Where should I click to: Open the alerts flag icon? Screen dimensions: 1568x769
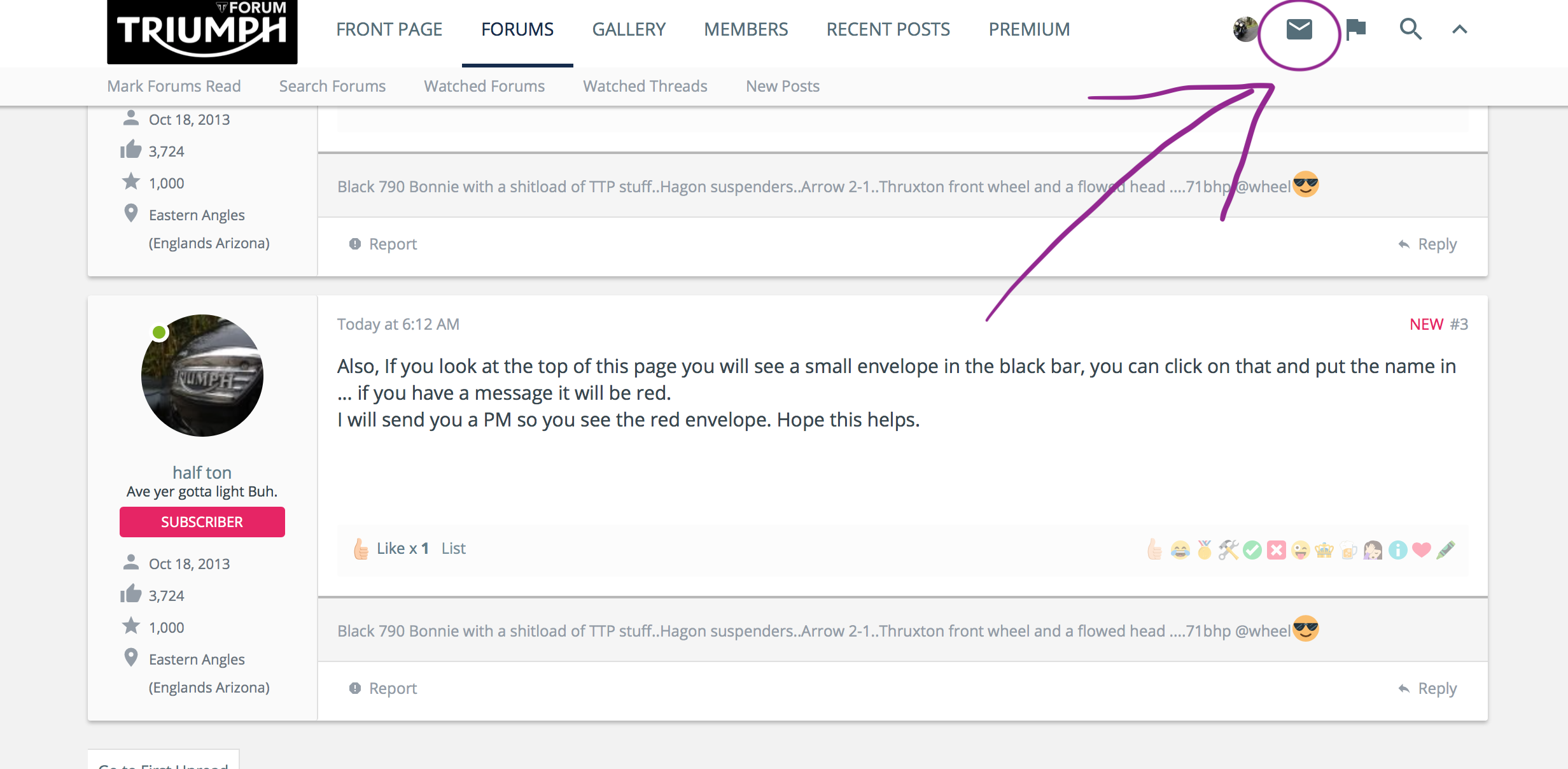[x=1356, y=29]
